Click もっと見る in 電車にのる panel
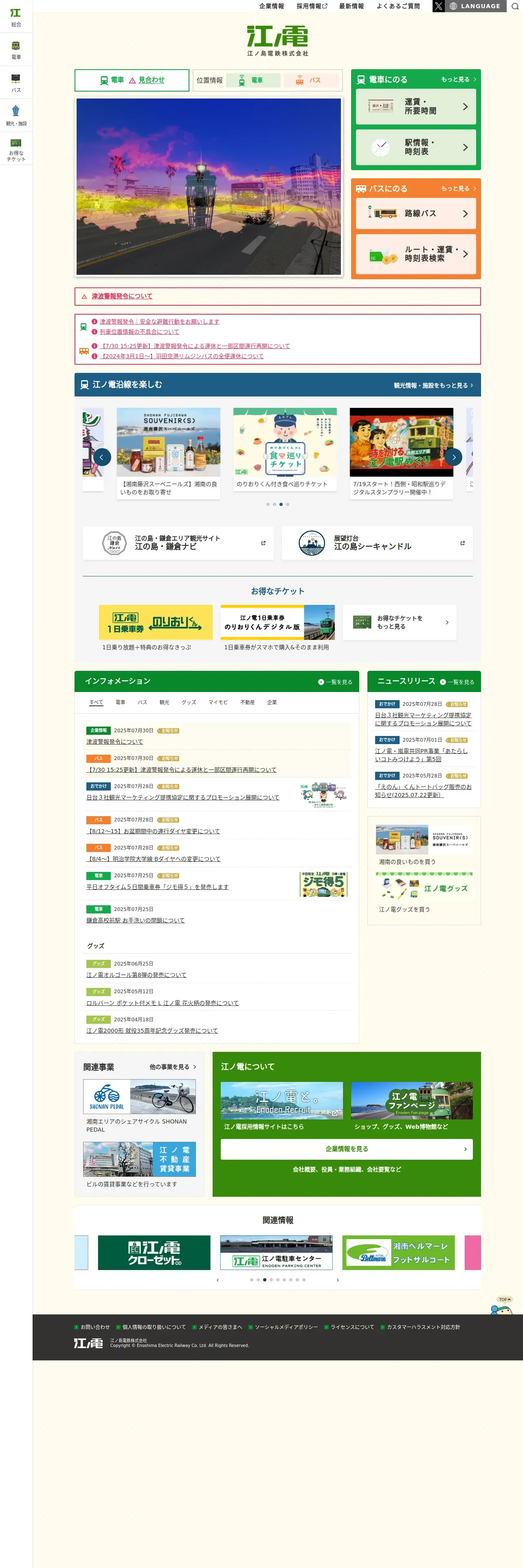Screen dimensions: 523x1568 pos(459,79)
